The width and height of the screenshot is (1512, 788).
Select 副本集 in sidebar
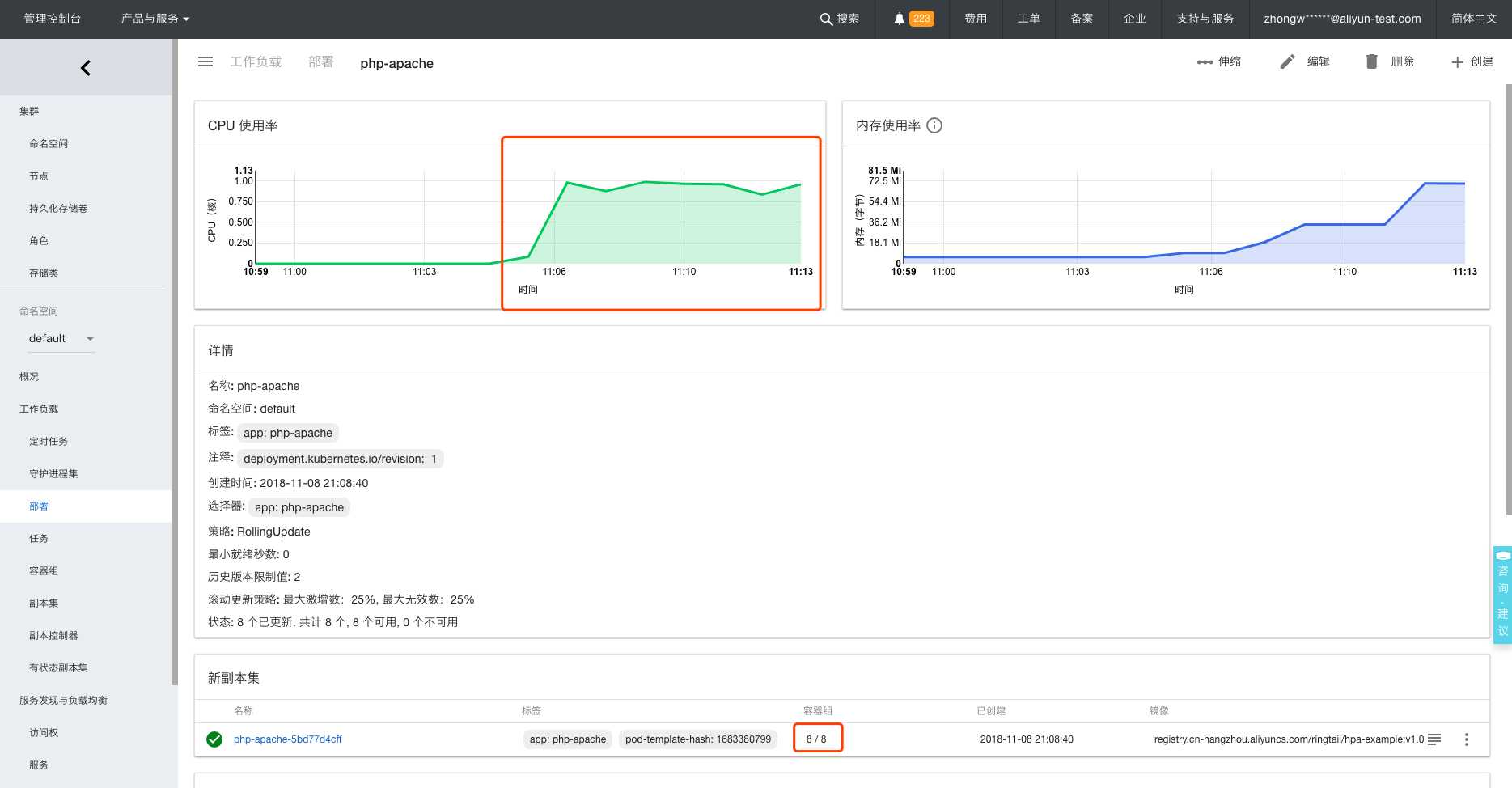click(44, 603)
